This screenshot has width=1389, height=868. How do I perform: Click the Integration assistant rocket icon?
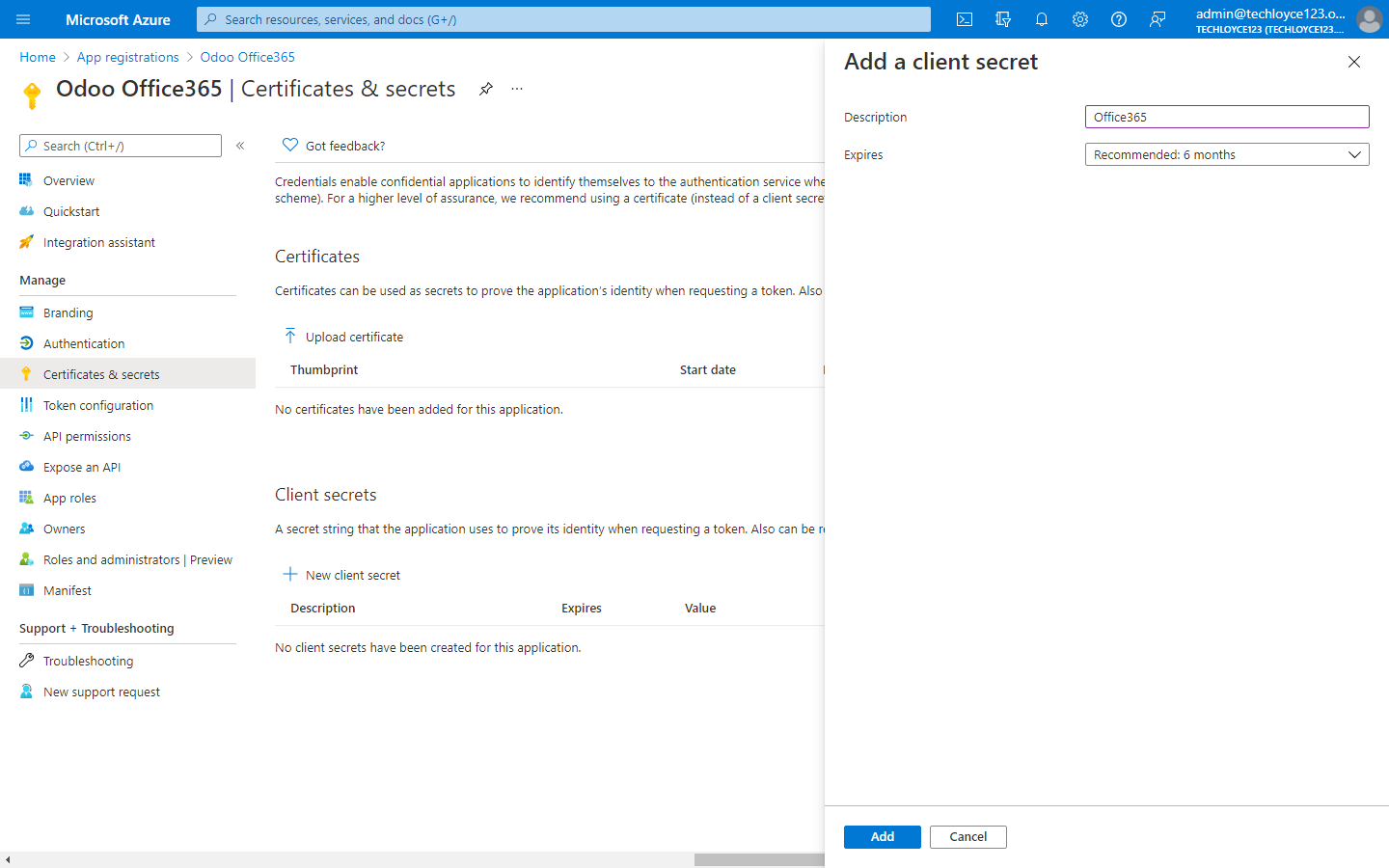tap(26, 242)
